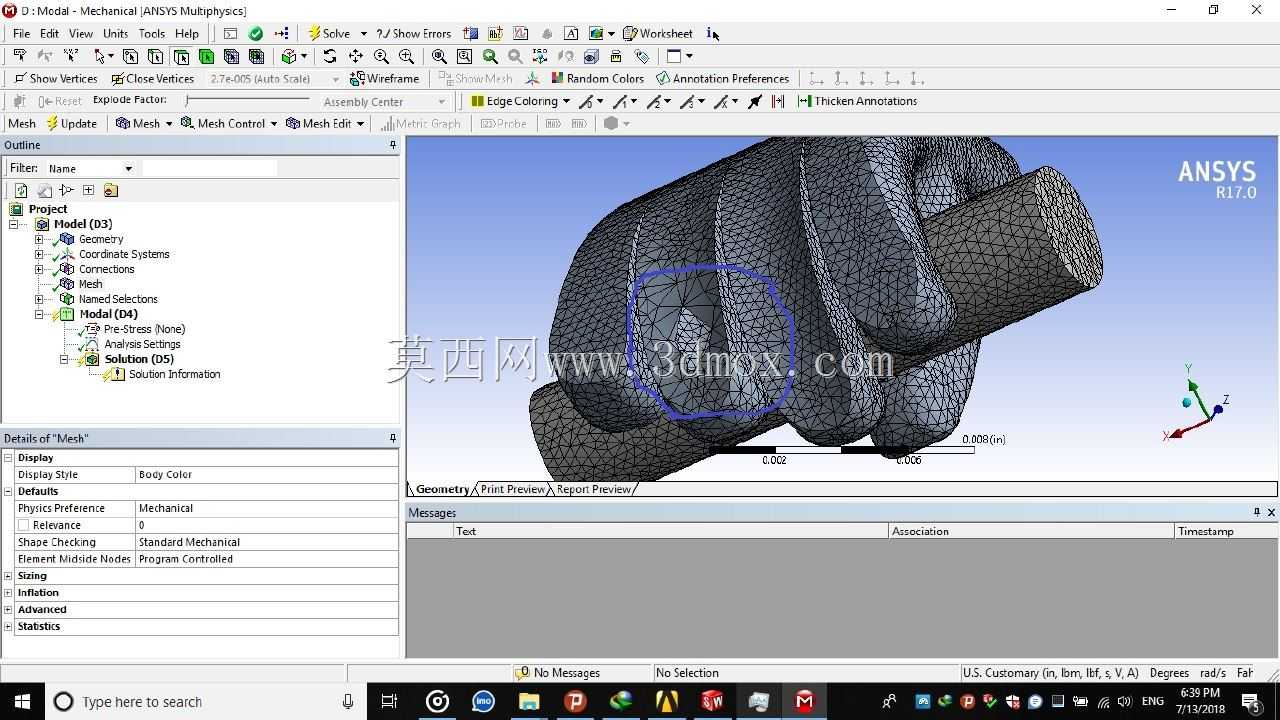This screenshot has width=1280, height=720.
Task: Toggle Close Vertices
Action: [153, 78]
